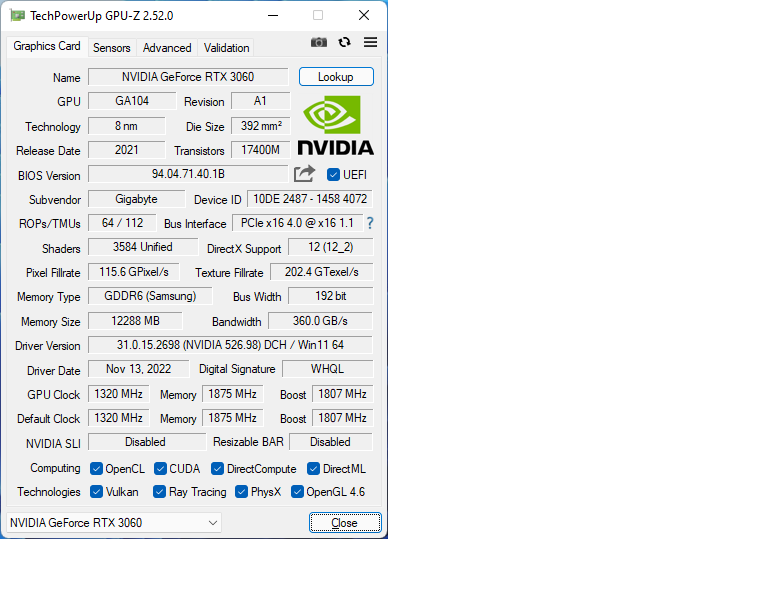Toggle the UEFI checkbox

pos(334,175)
